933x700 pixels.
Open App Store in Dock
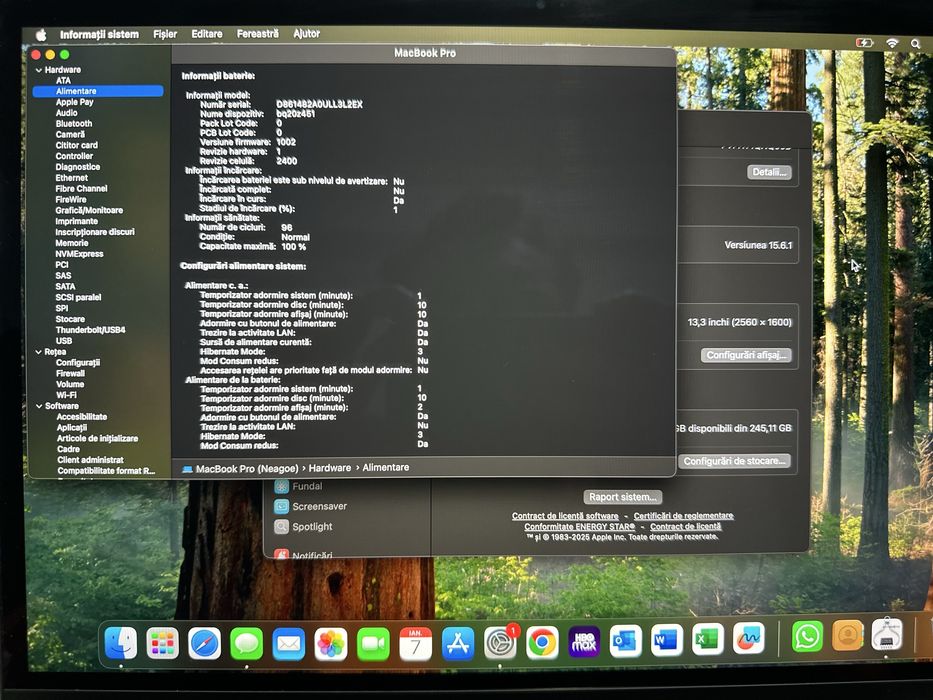[458, 643]
